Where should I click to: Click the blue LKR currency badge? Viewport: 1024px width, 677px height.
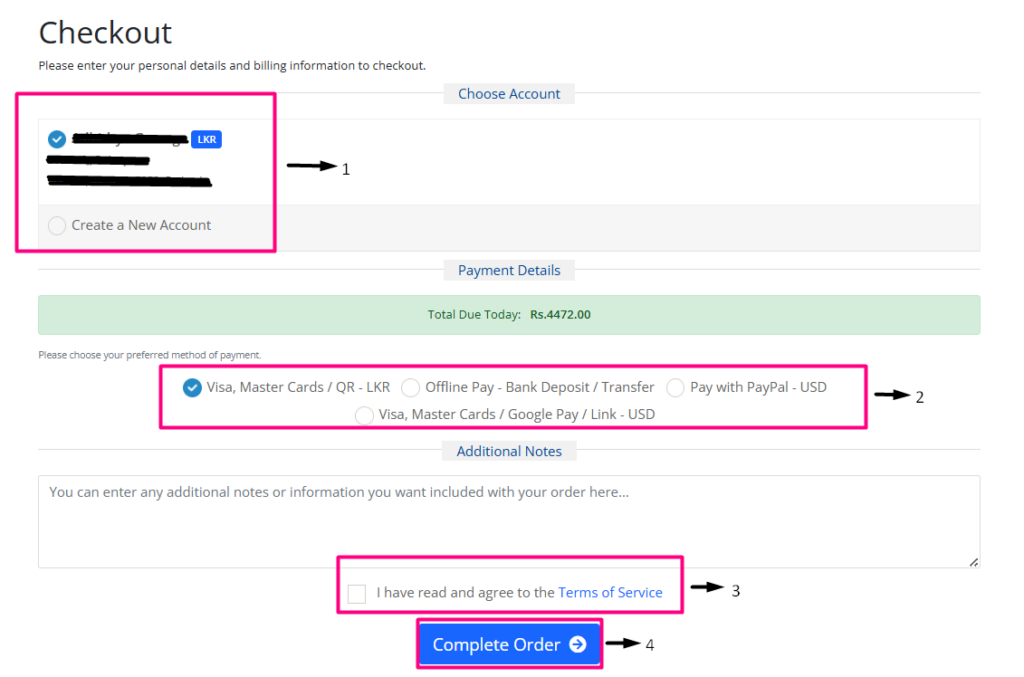(206, 139)
